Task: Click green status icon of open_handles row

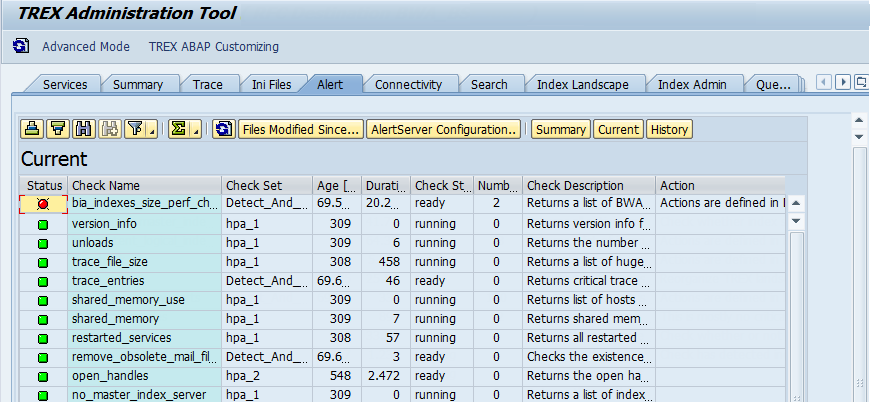Action: 43,376
